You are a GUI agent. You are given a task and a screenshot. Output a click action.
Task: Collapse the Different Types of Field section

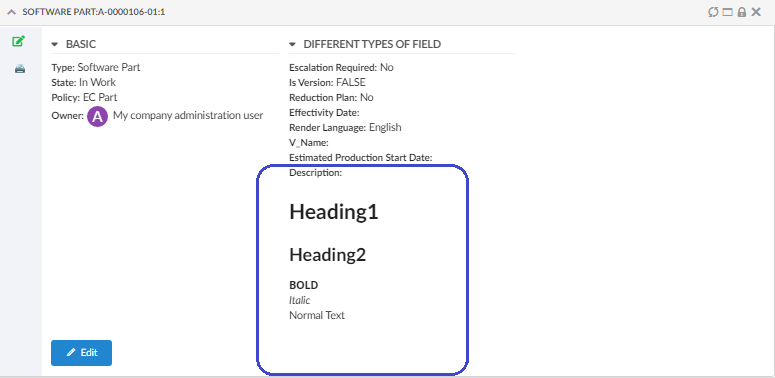pyautogui.click(x=293, y=44)
